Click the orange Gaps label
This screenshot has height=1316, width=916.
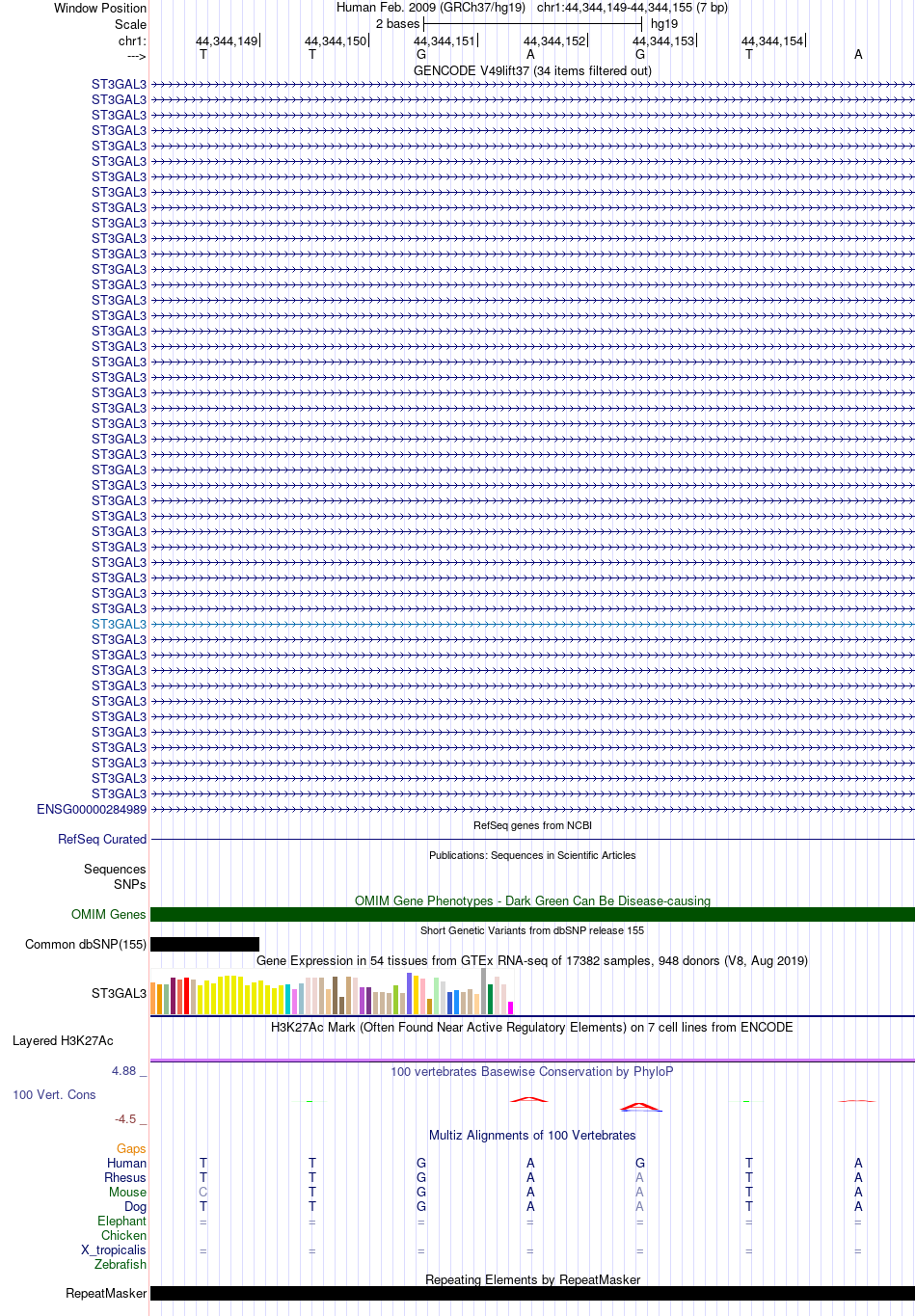[x=131, y=1148]
